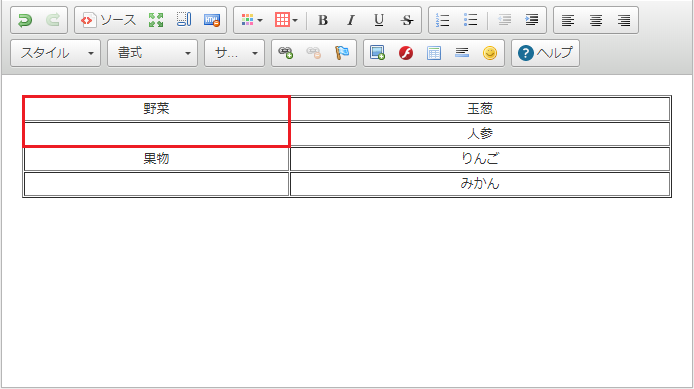
Task: Toggle the show blocks icon
Action: [x=184, y=20]
